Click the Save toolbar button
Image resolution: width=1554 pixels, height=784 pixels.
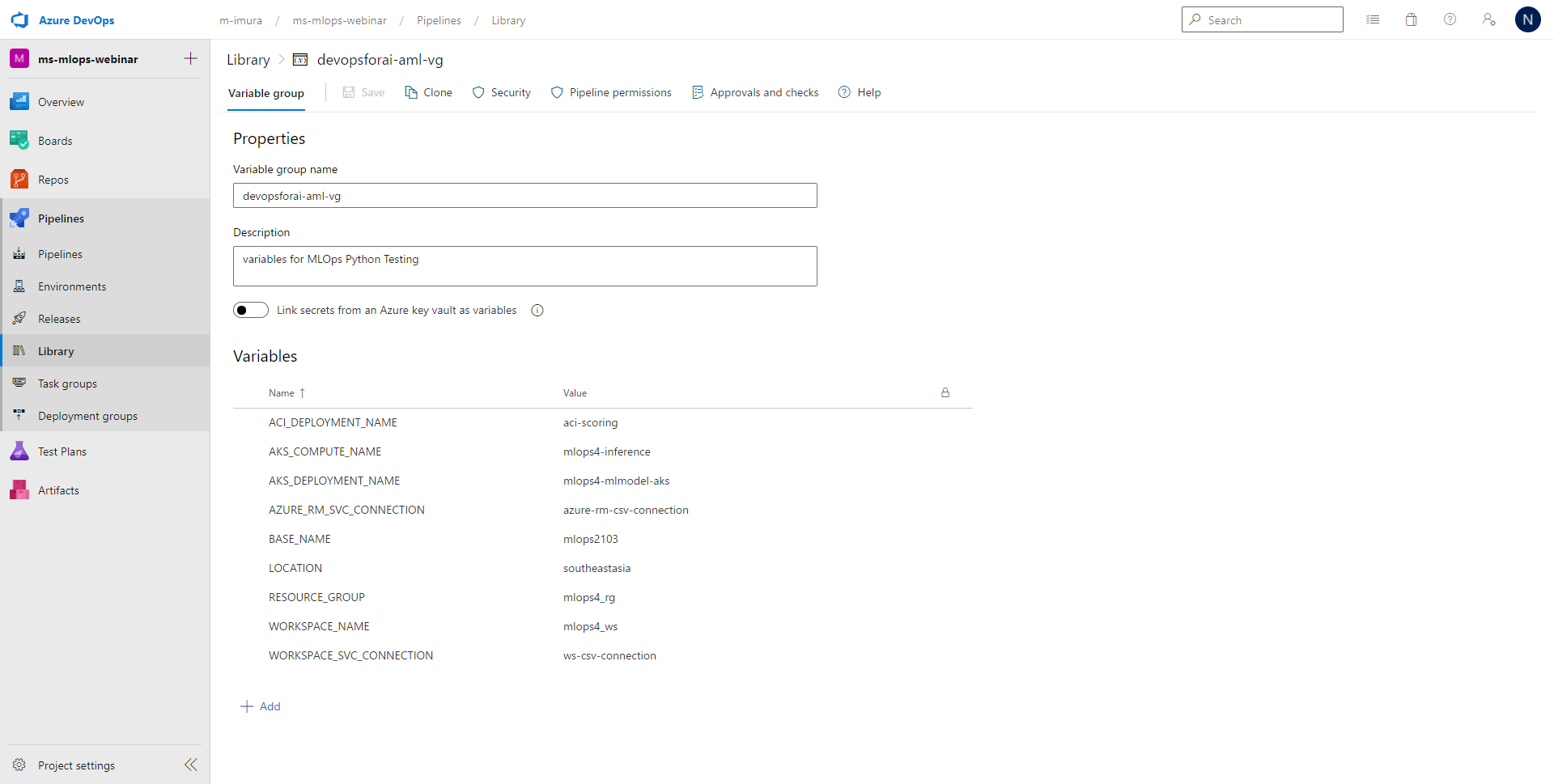363,93
